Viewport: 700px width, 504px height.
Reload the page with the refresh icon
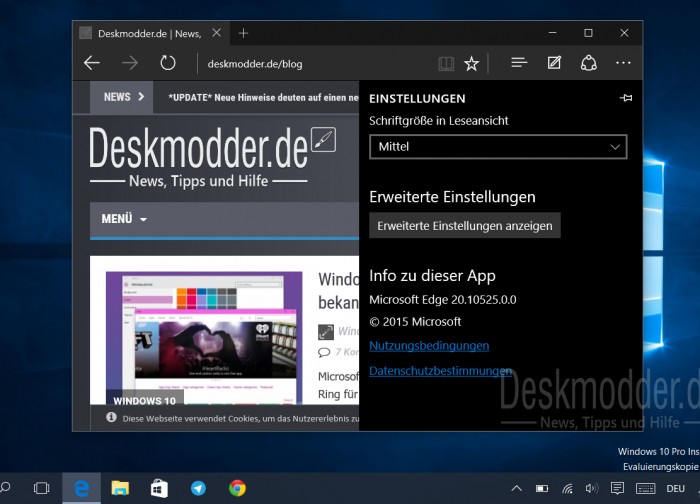(168, 63)
